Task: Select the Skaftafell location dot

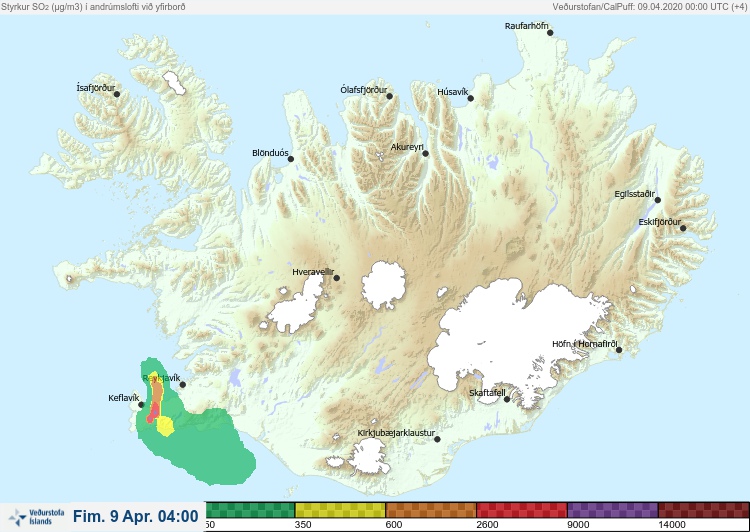Action: (x=507, y=399)
